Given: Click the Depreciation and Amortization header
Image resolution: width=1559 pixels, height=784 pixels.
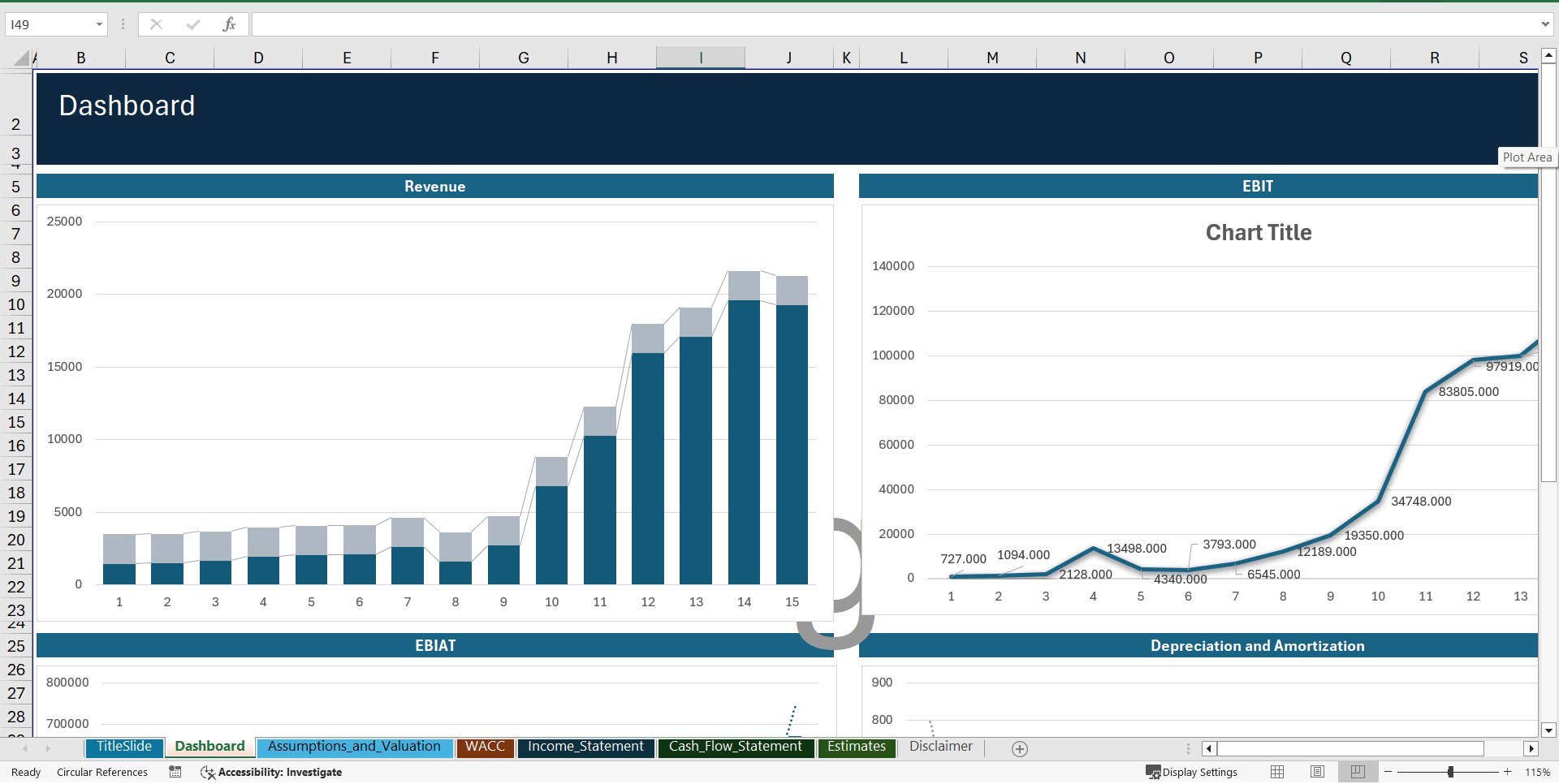Looking at the screenshot, I should pyautogui.click(x=1198, y=645).
